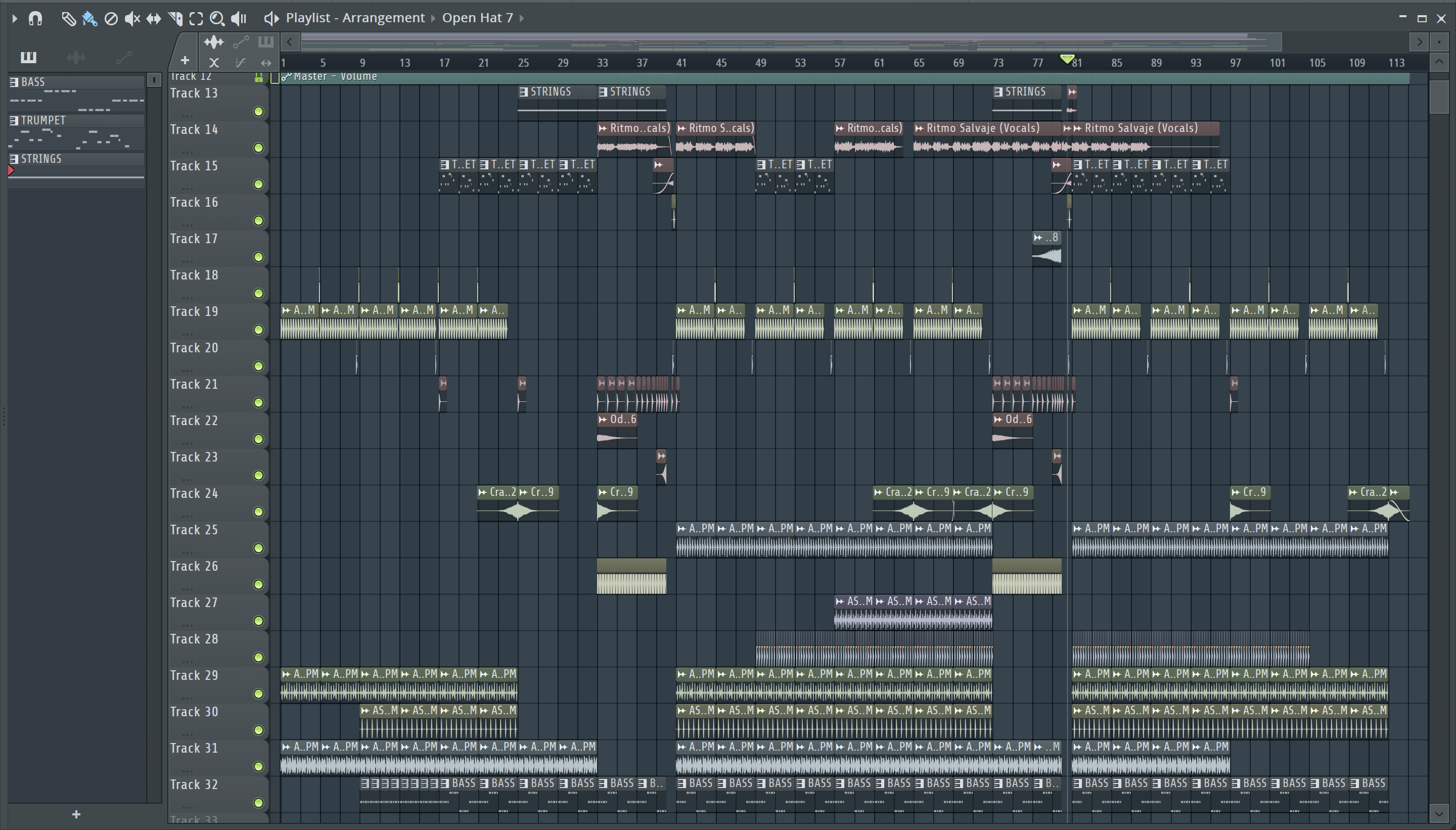
Task: Select the Track 15 header
Action: coord(218,175)
